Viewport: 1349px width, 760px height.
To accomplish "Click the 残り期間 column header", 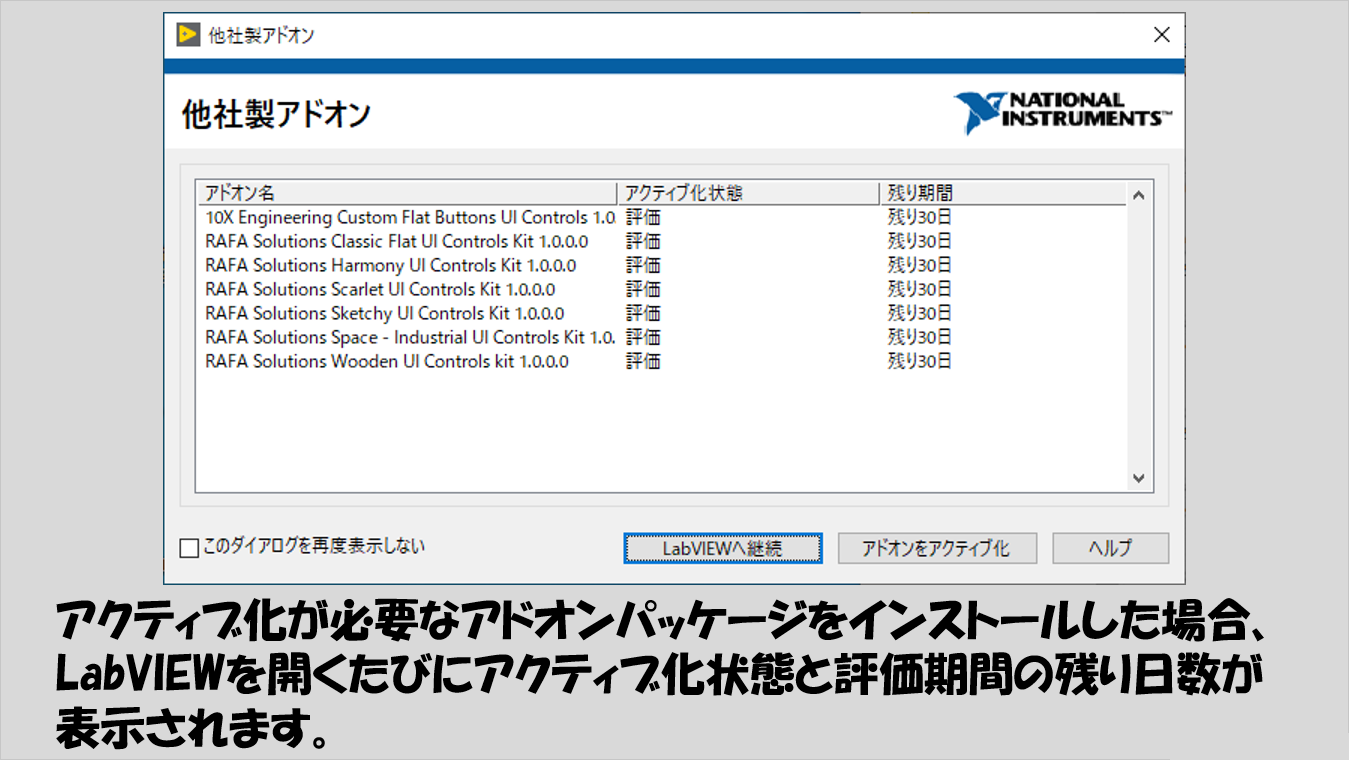I will (1003, 193).
